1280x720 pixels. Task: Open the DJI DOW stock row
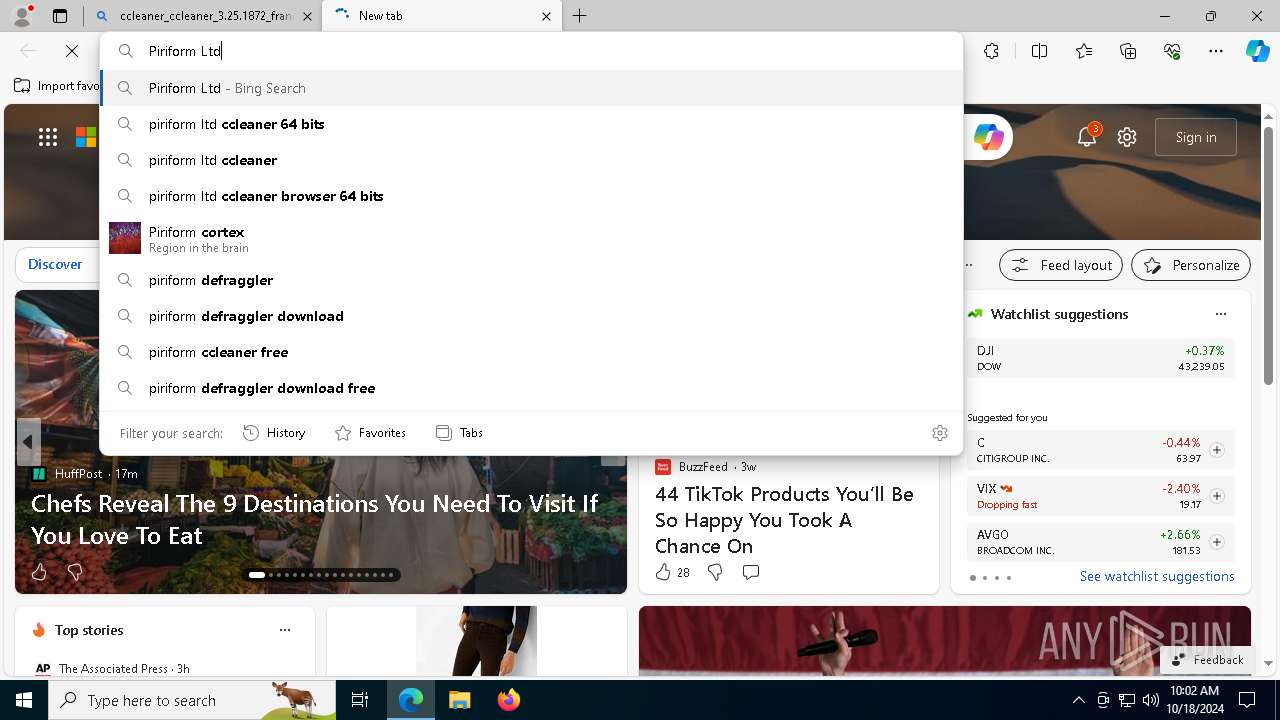click(x=1100, y=358)
